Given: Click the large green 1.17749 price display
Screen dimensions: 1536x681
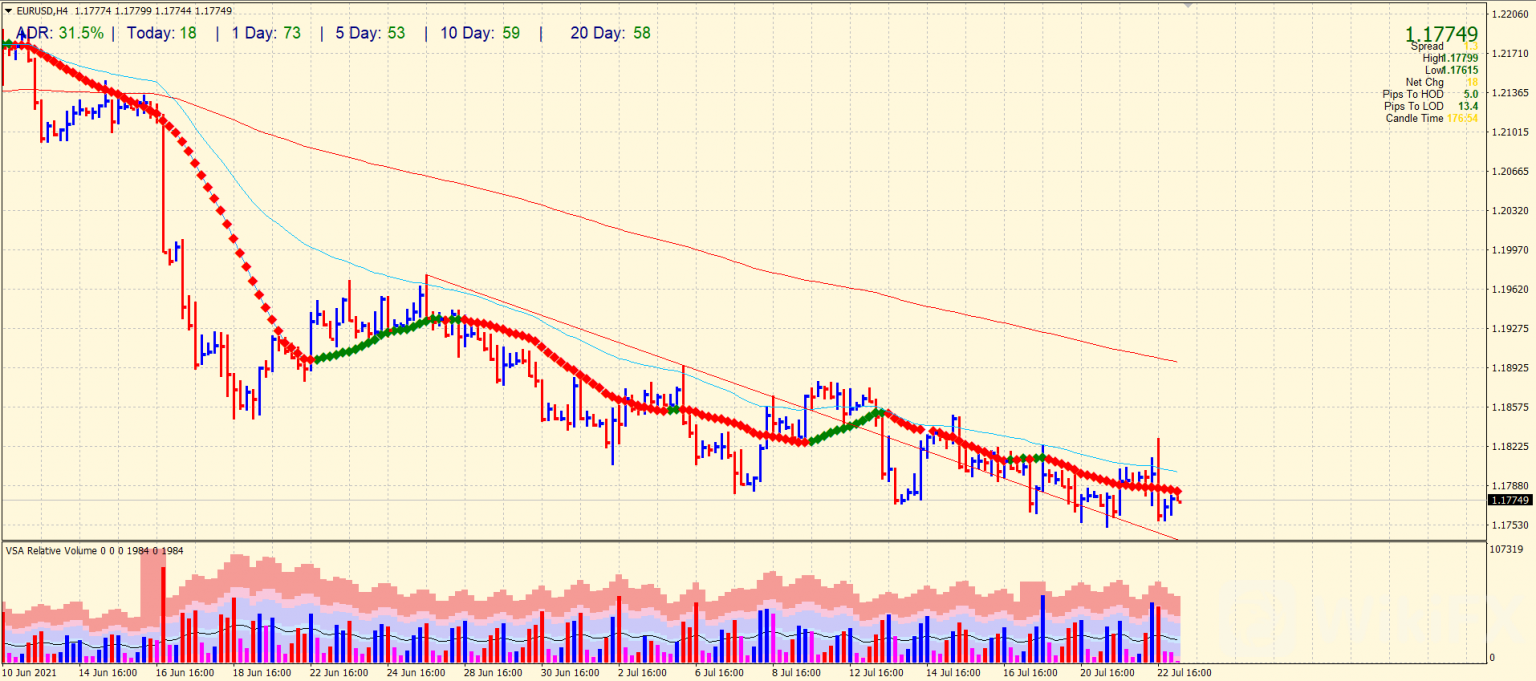Looking at the screenshot, I should 1441,34.
